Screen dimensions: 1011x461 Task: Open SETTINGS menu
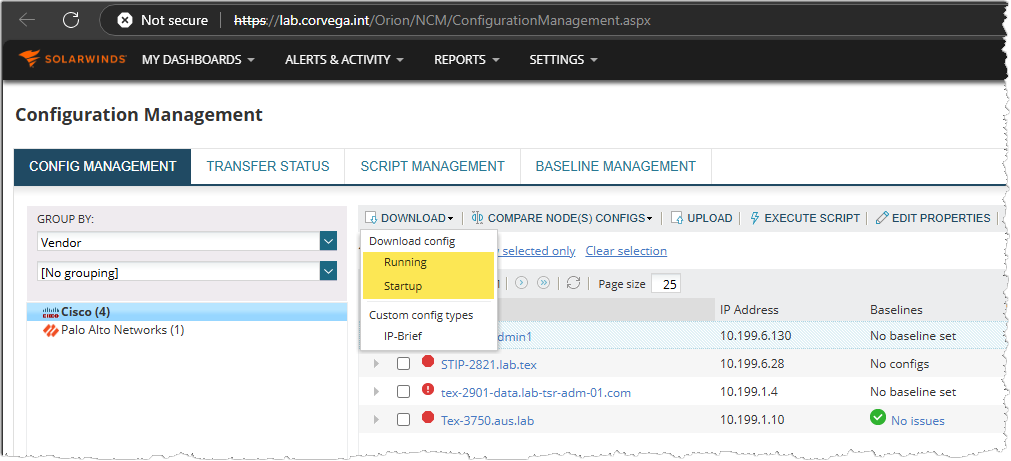(x=564, y=59)
